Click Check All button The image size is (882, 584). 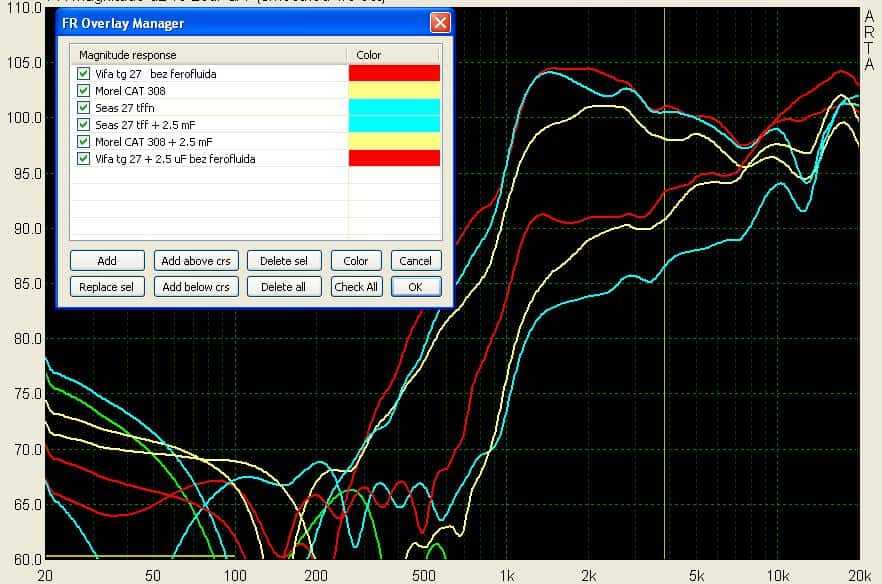(356, 287)
